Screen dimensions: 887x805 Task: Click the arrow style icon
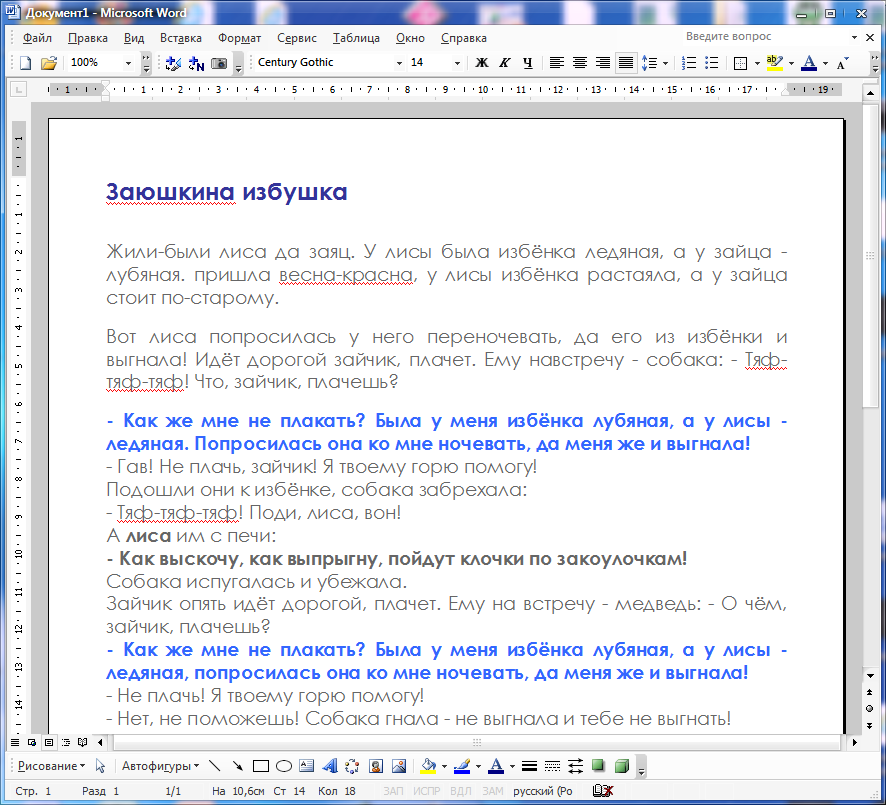click(x=575, y=766)
